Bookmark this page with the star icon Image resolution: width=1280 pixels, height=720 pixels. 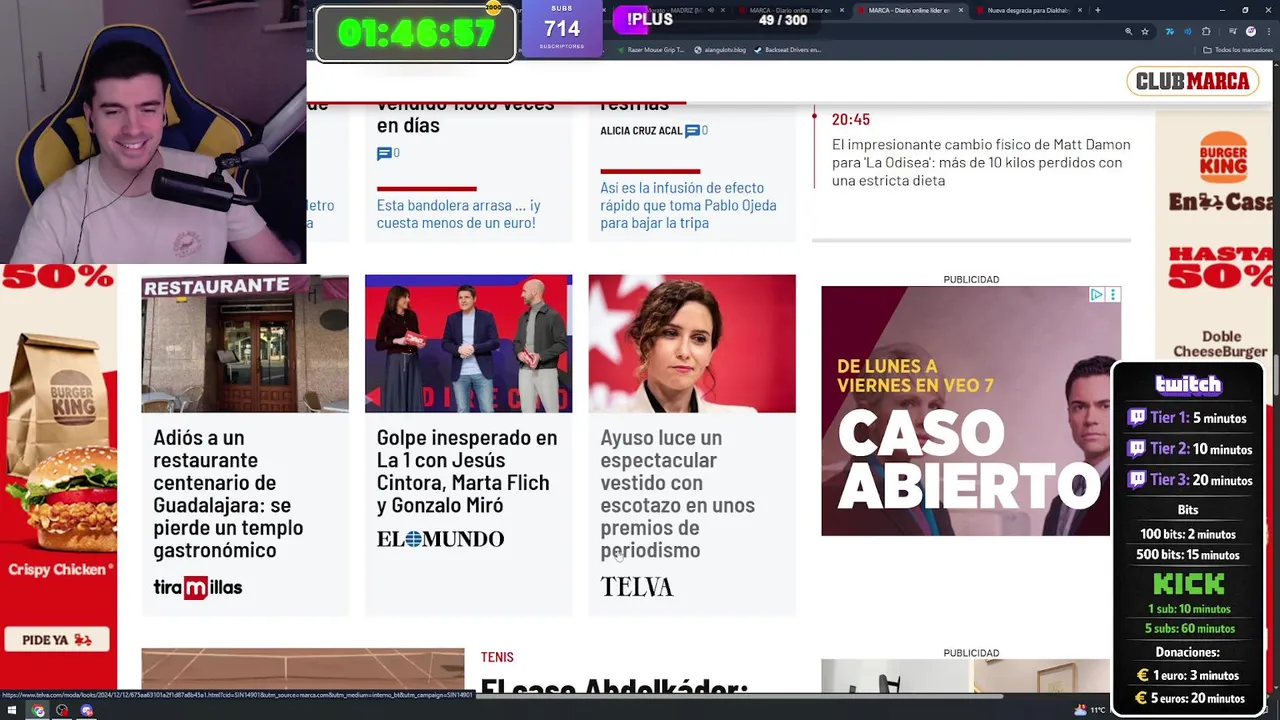click(x=1145, y=32)
